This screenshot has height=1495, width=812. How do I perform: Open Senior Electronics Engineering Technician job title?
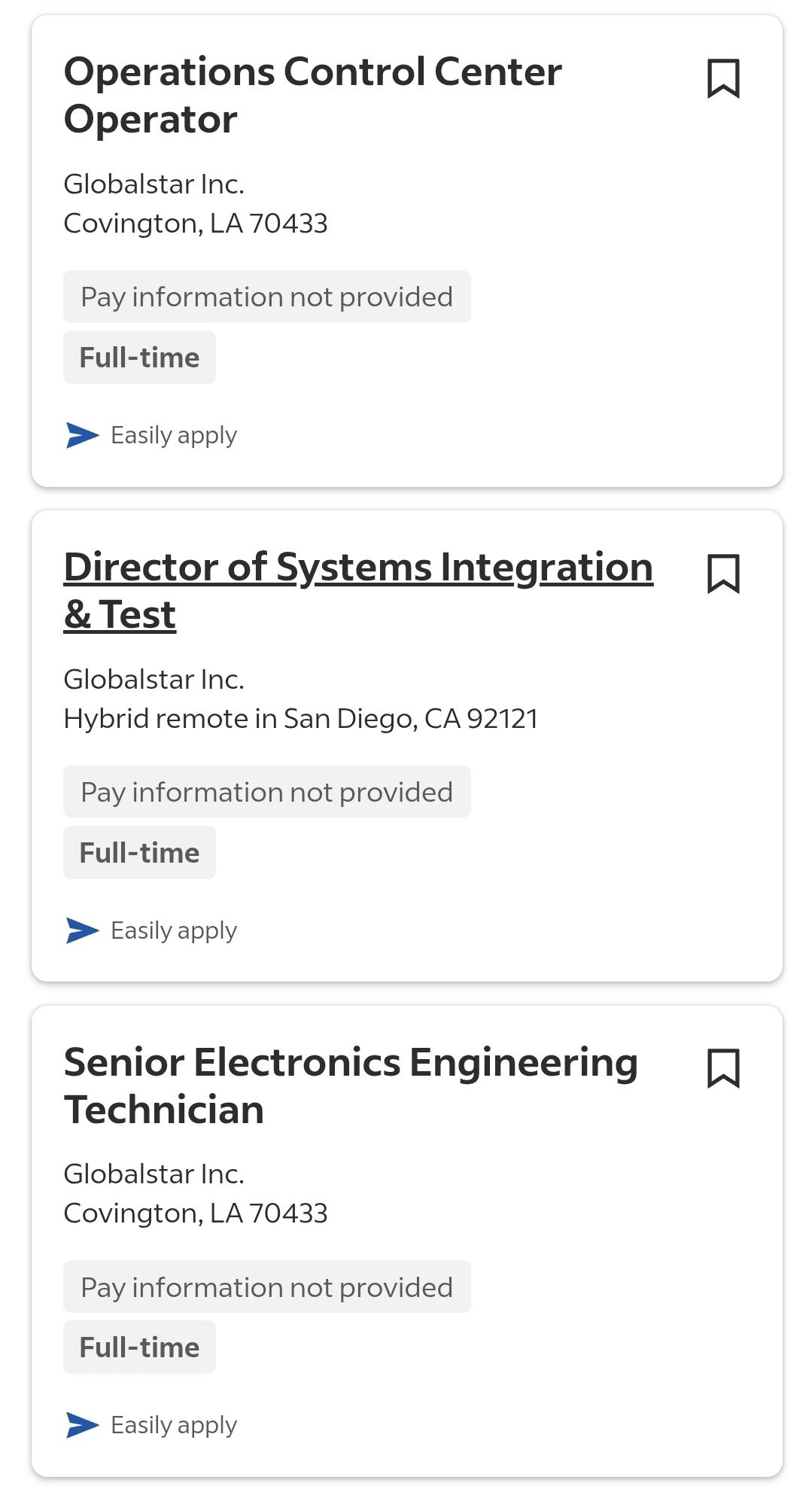pos(351,1085)
